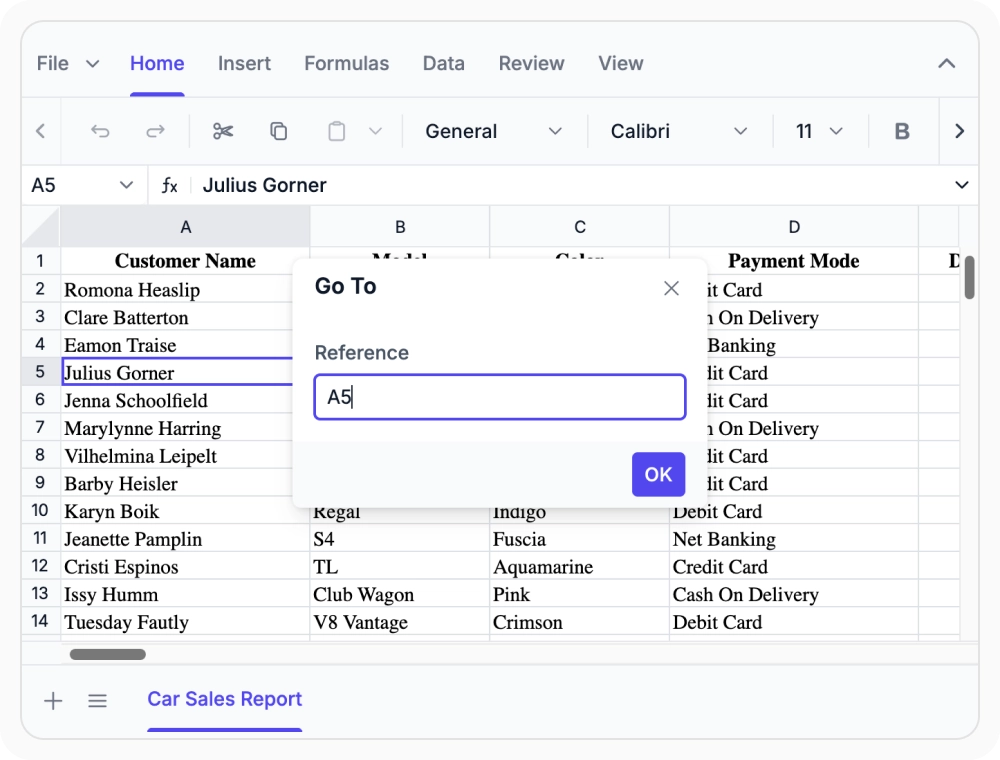Expand the formula bar
The image size is (1000, 760).
point(962,186)
